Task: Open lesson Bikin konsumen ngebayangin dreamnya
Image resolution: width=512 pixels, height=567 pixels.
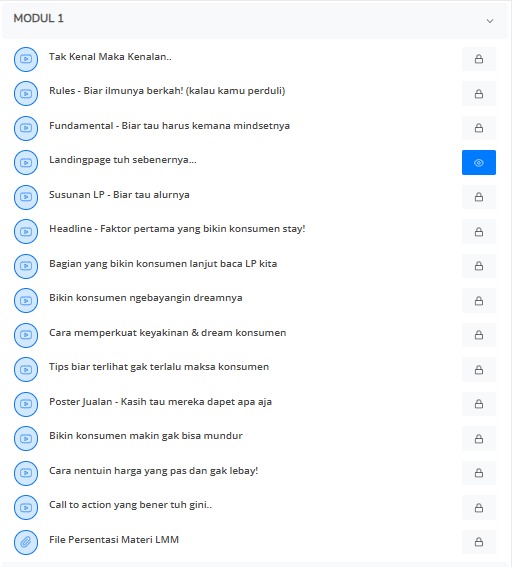Action: 146,298
